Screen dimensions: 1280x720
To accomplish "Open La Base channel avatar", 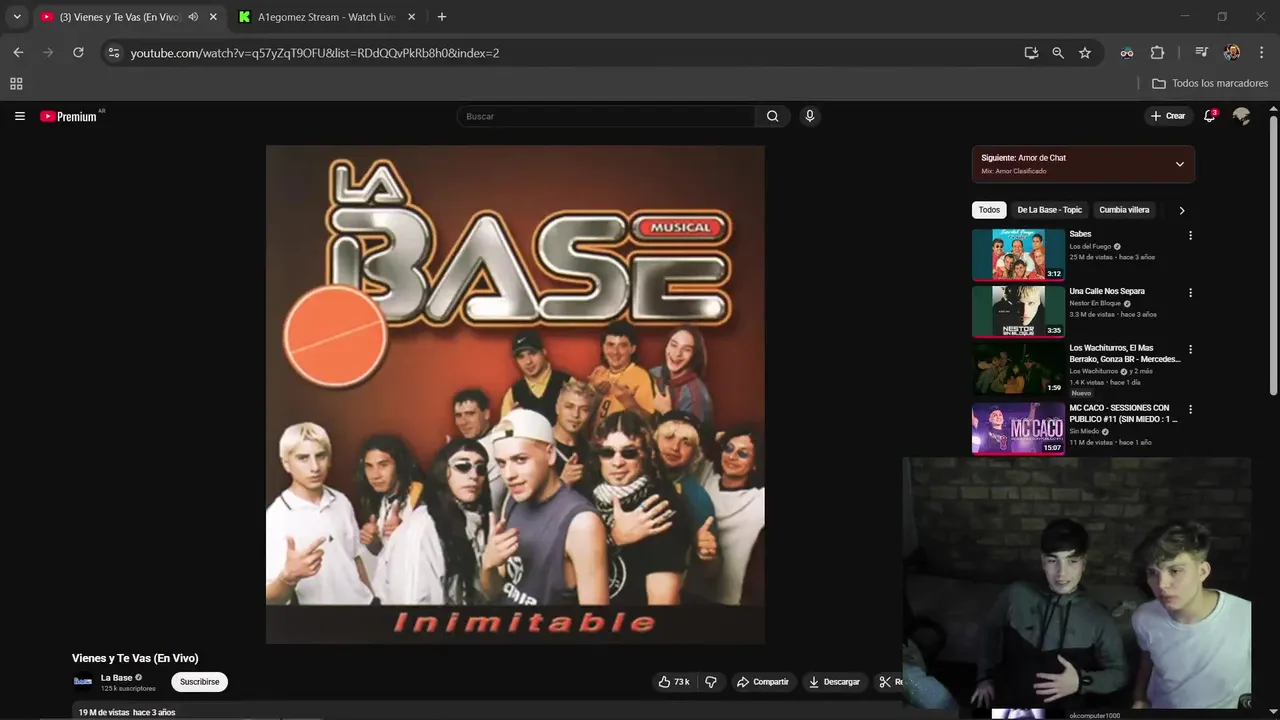I will pos(83,682).
